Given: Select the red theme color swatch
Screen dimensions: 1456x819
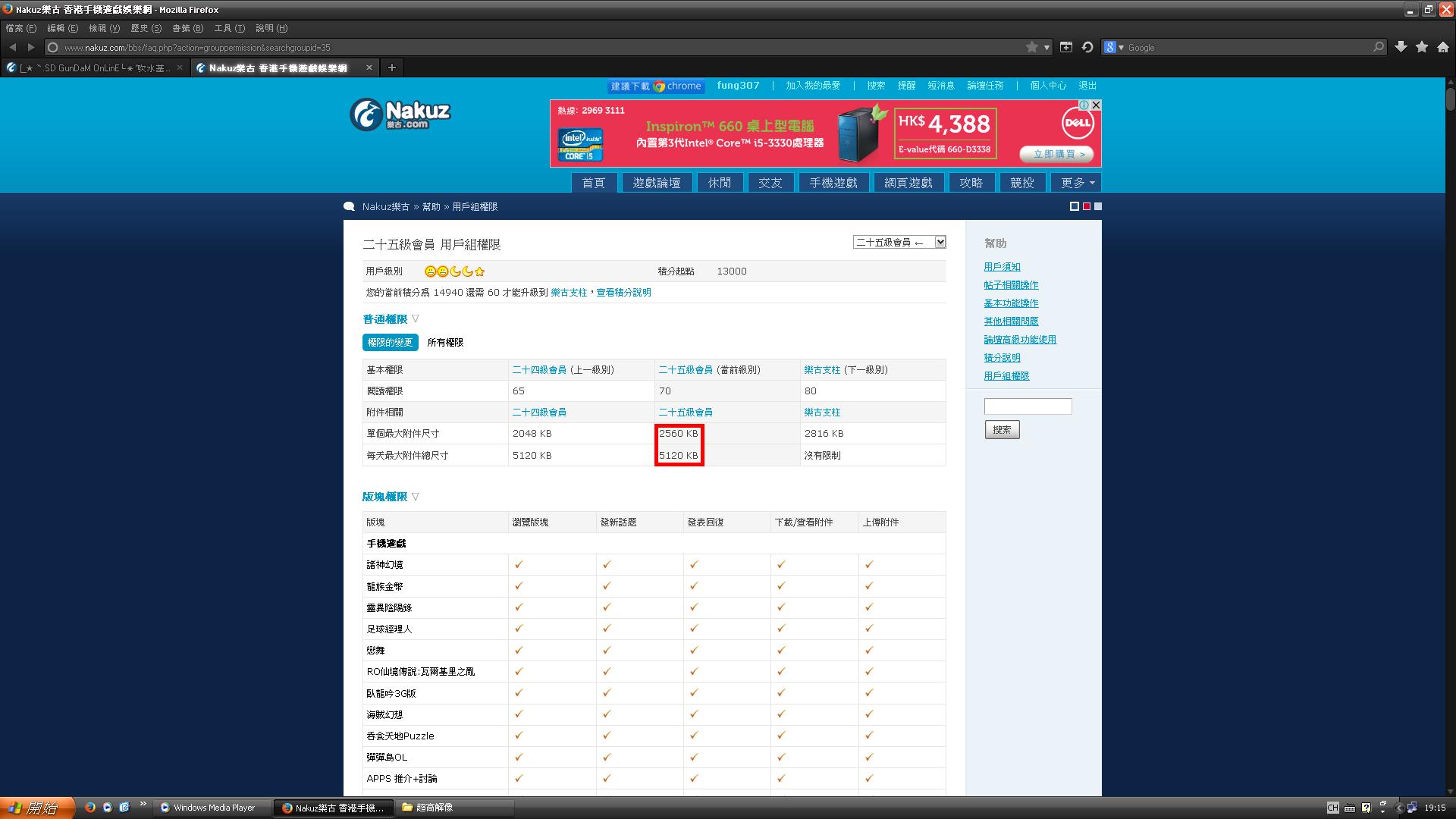Looking at the screenshot, I should tap(1086, 206).
